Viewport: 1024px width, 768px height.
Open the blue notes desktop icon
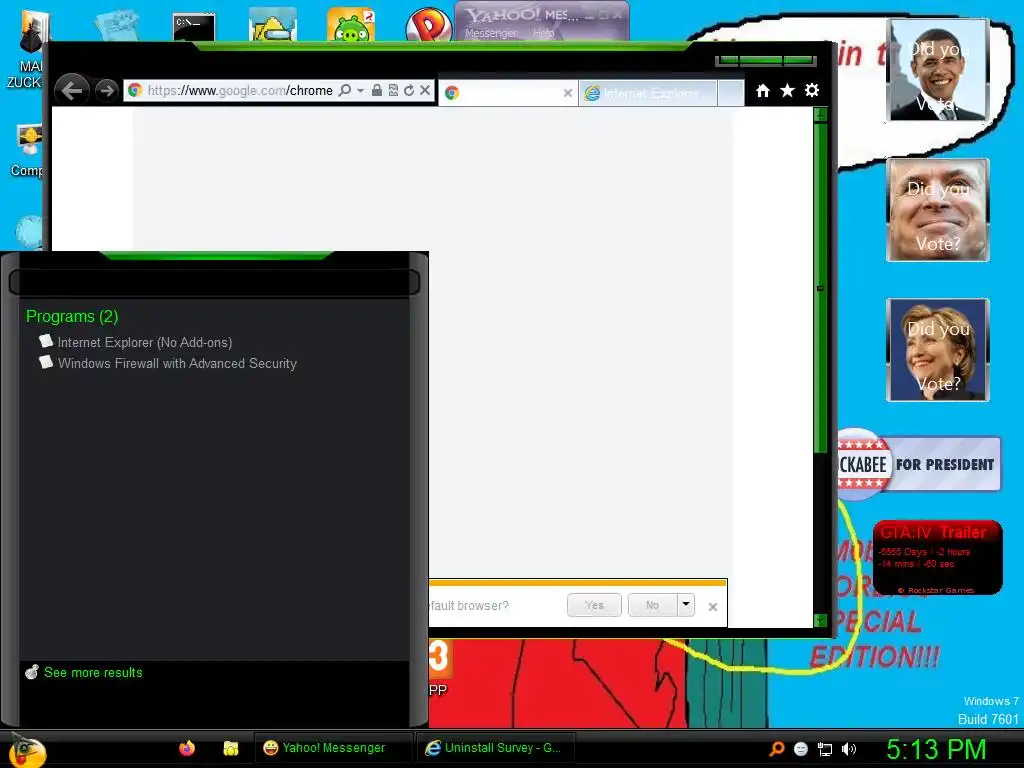coord(117,25)
